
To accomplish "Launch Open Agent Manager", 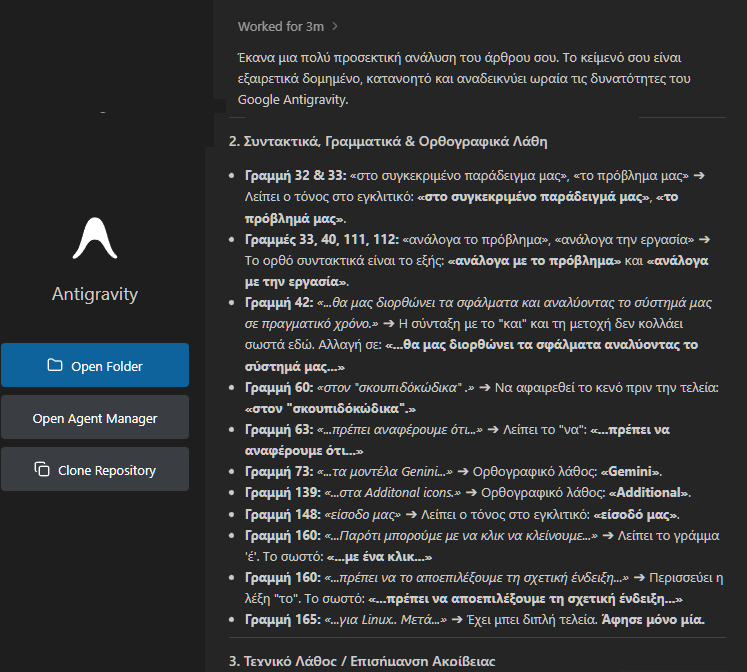I will [x=95, y=418].
